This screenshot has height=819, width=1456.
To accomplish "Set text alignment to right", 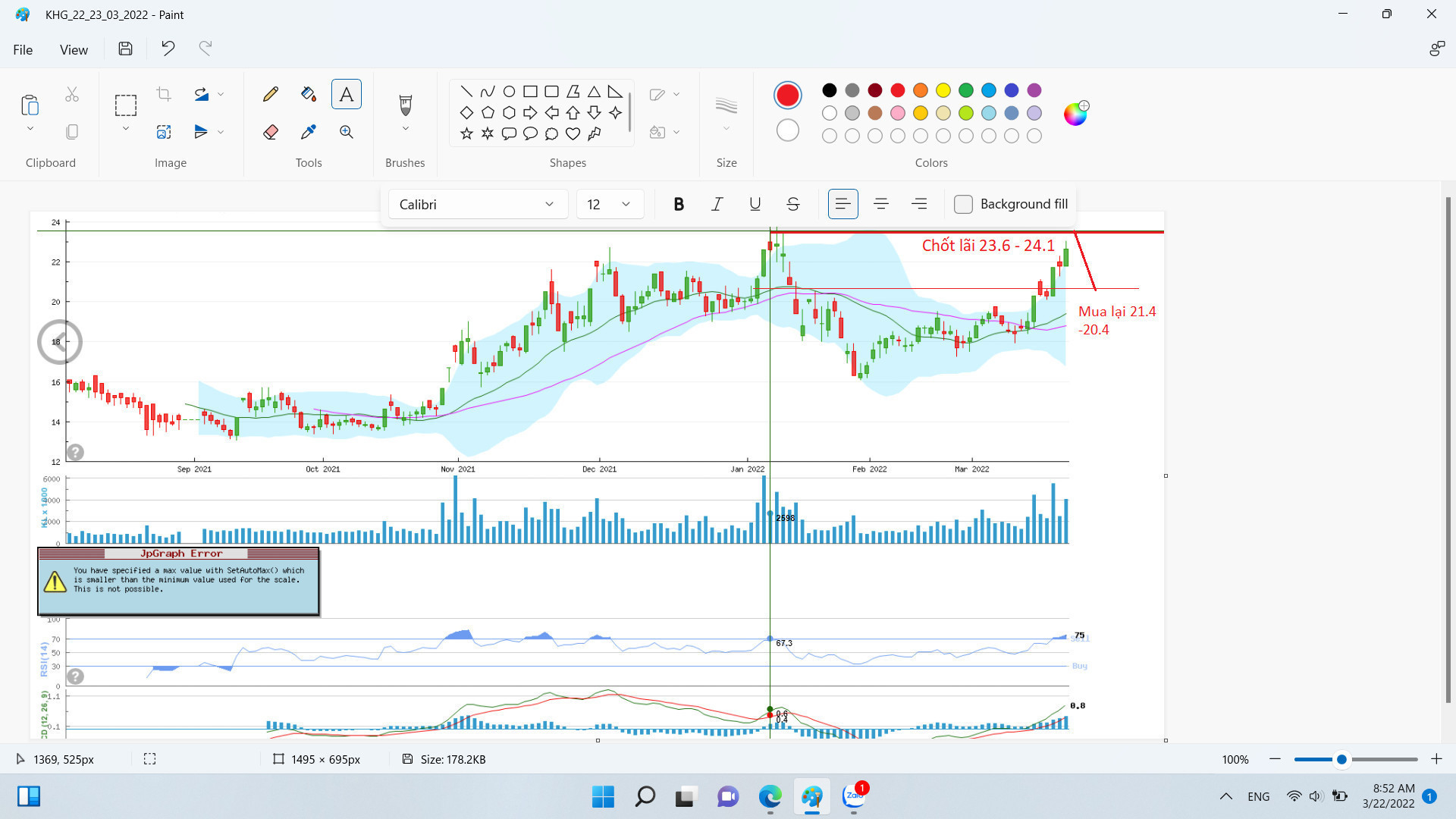I will click(x=918, y=204).
